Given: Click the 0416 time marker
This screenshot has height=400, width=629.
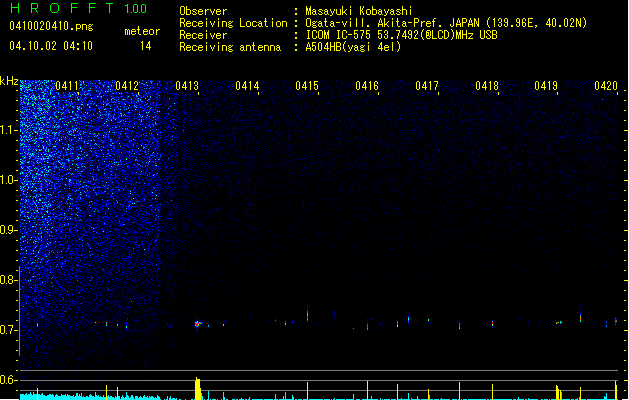Looking at the screenshot, I should pyautogui.click(x=367, y=86).
